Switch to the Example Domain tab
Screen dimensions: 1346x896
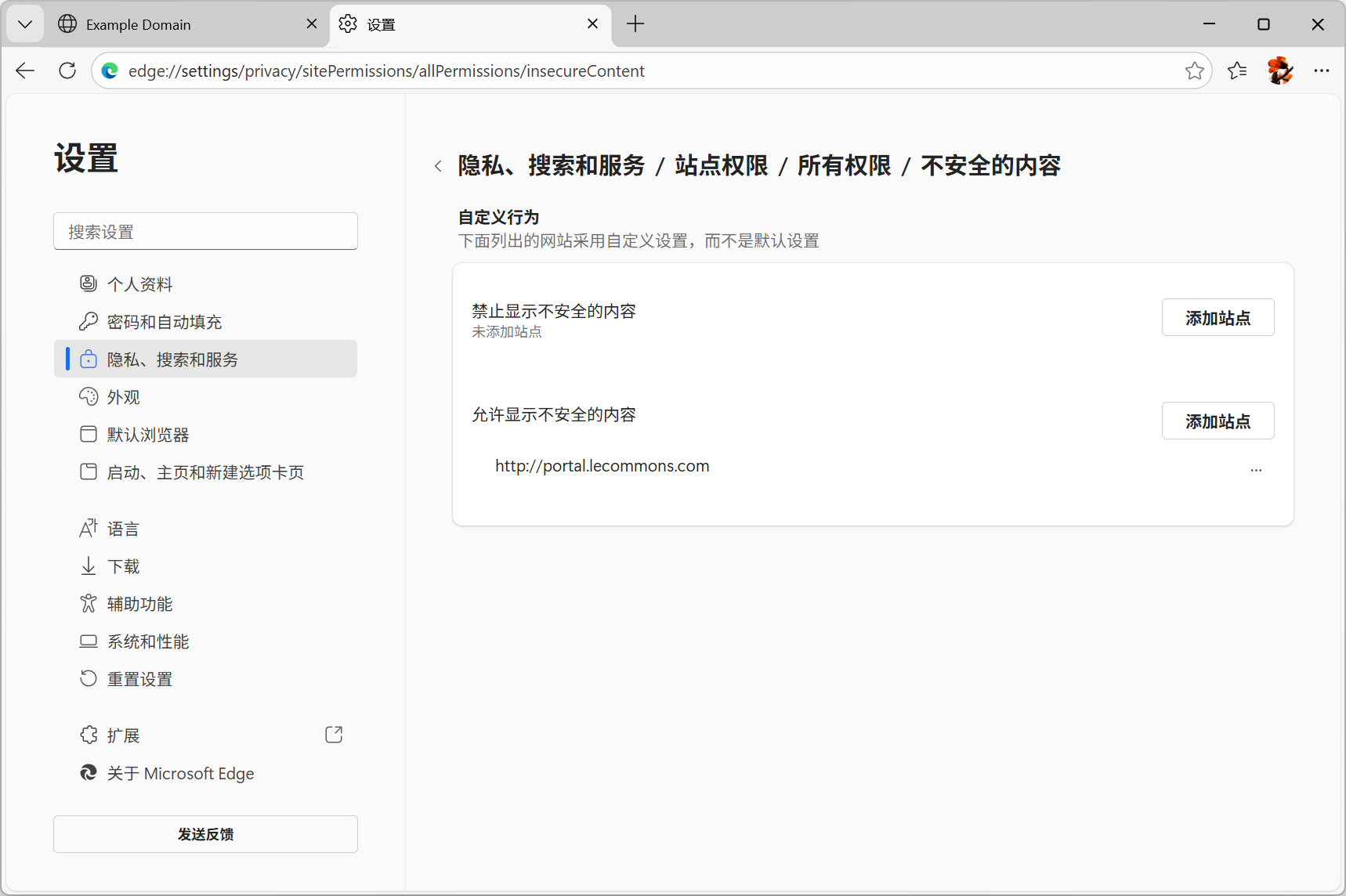pyautogui.click(x=180, y=24)
